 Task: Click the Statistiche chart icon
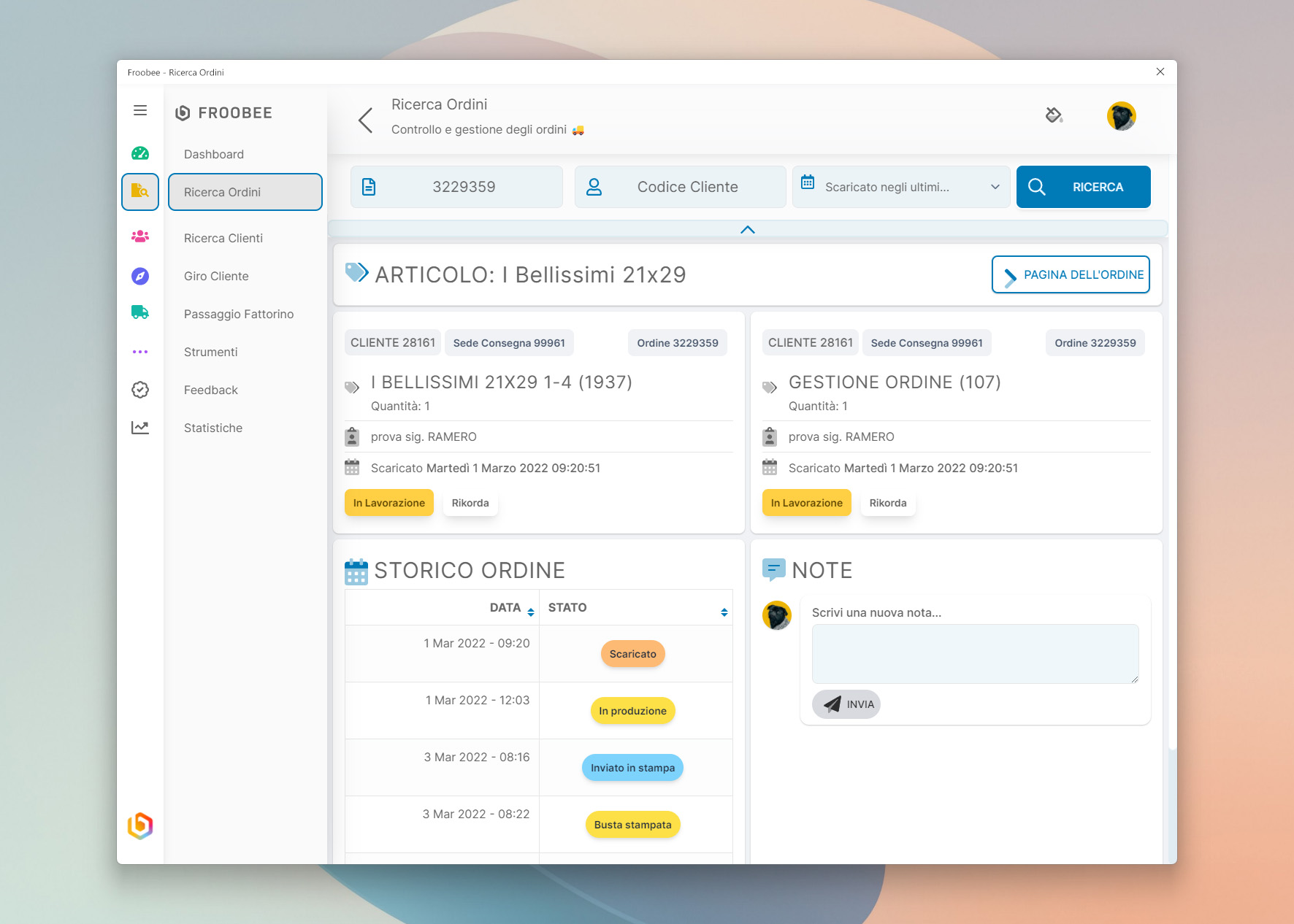click(x=140, y=428)
